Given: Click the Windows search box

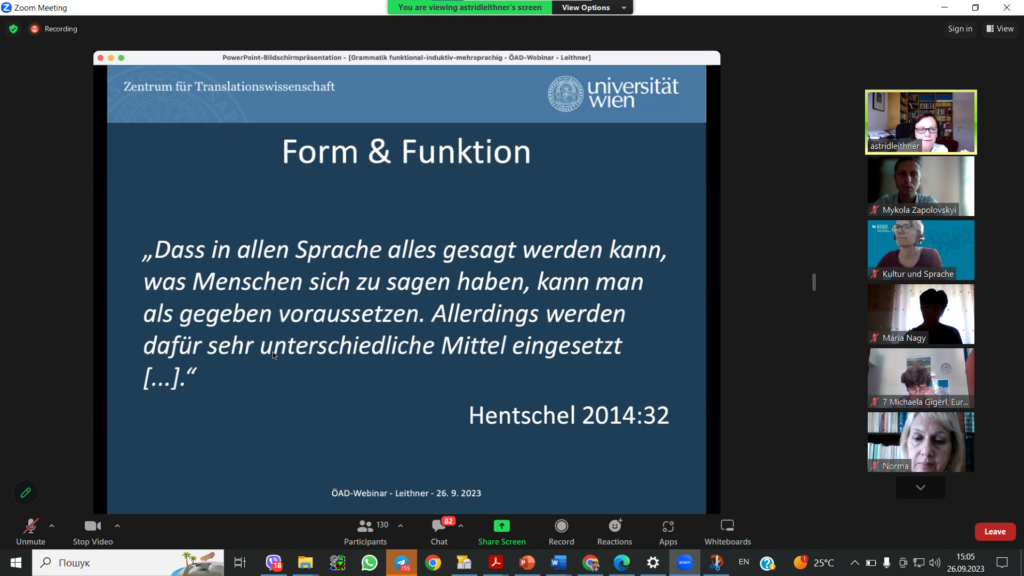Looking at the screenshot, I should (128, 562).
